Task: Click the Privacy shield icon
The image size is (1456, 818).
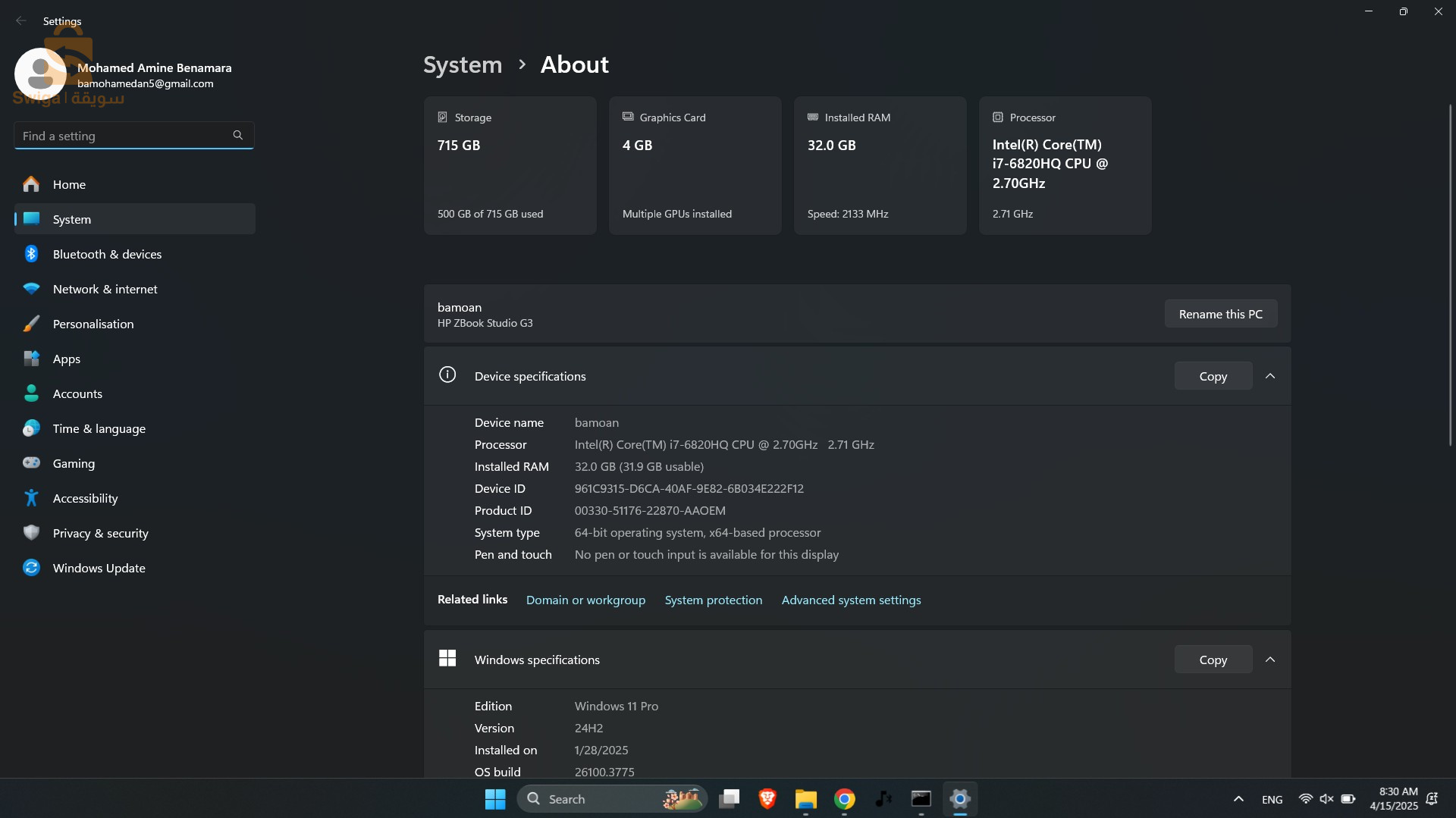Action: [31, 533]
